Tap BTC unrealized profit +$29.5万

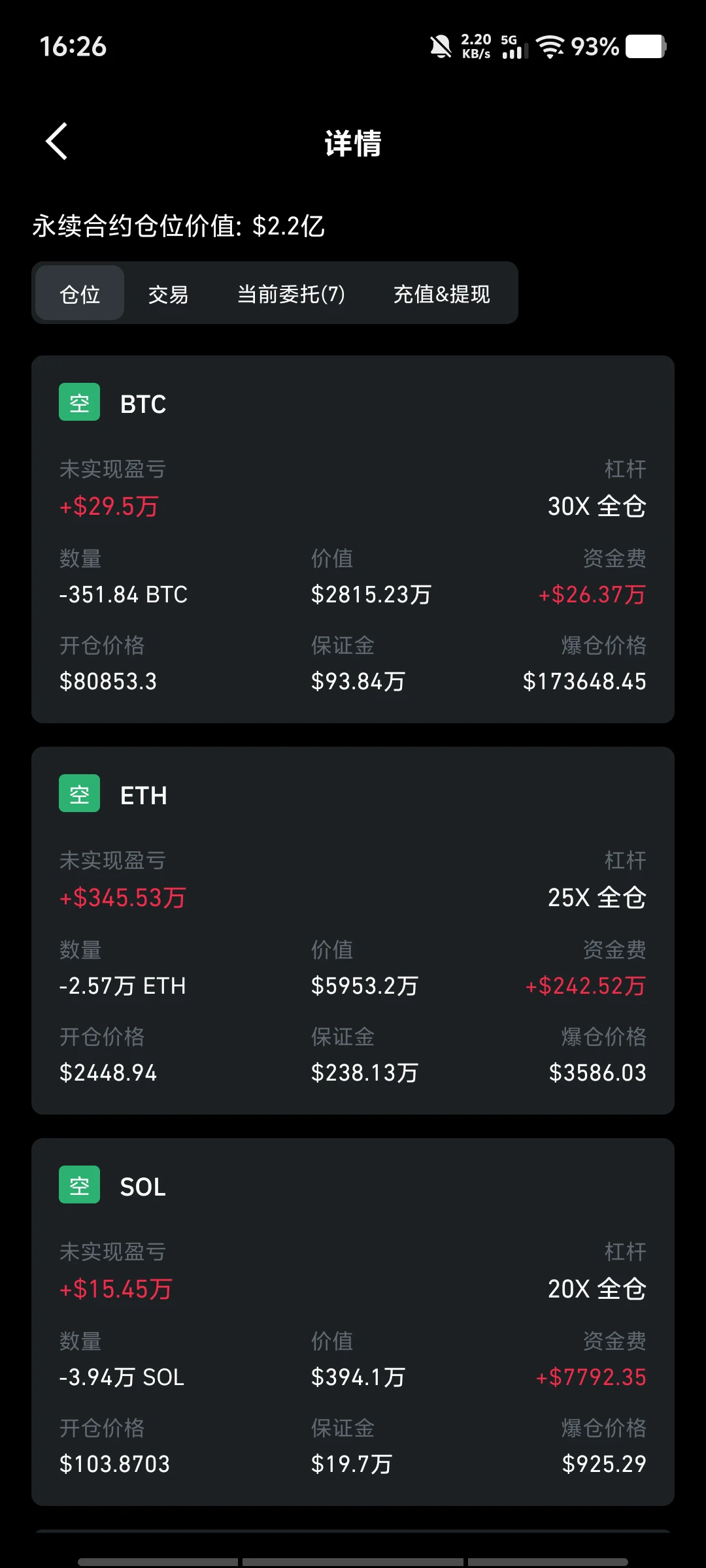(109, 506)
